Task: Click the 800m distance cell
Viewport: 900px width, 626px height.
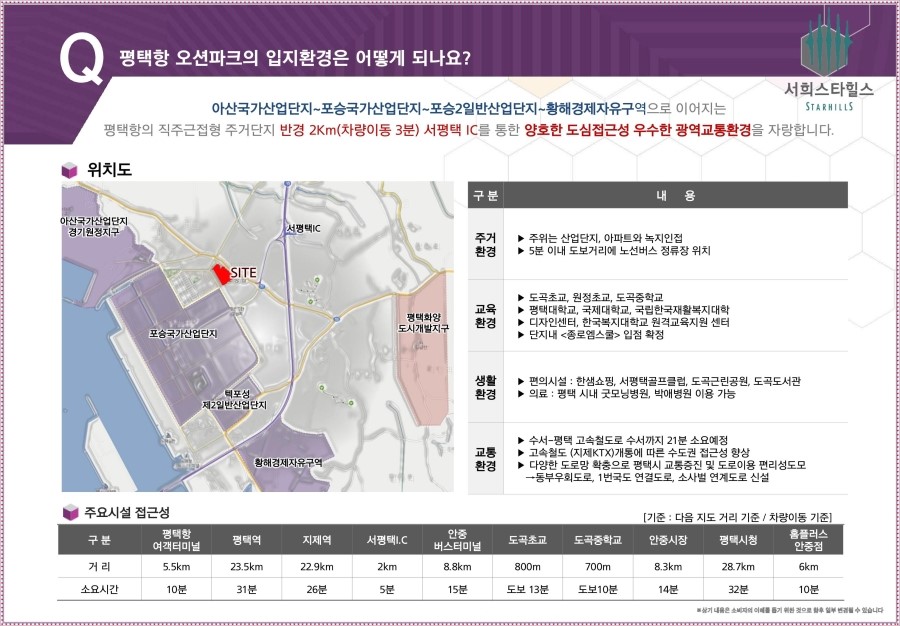Action: (x=527, y=567)
